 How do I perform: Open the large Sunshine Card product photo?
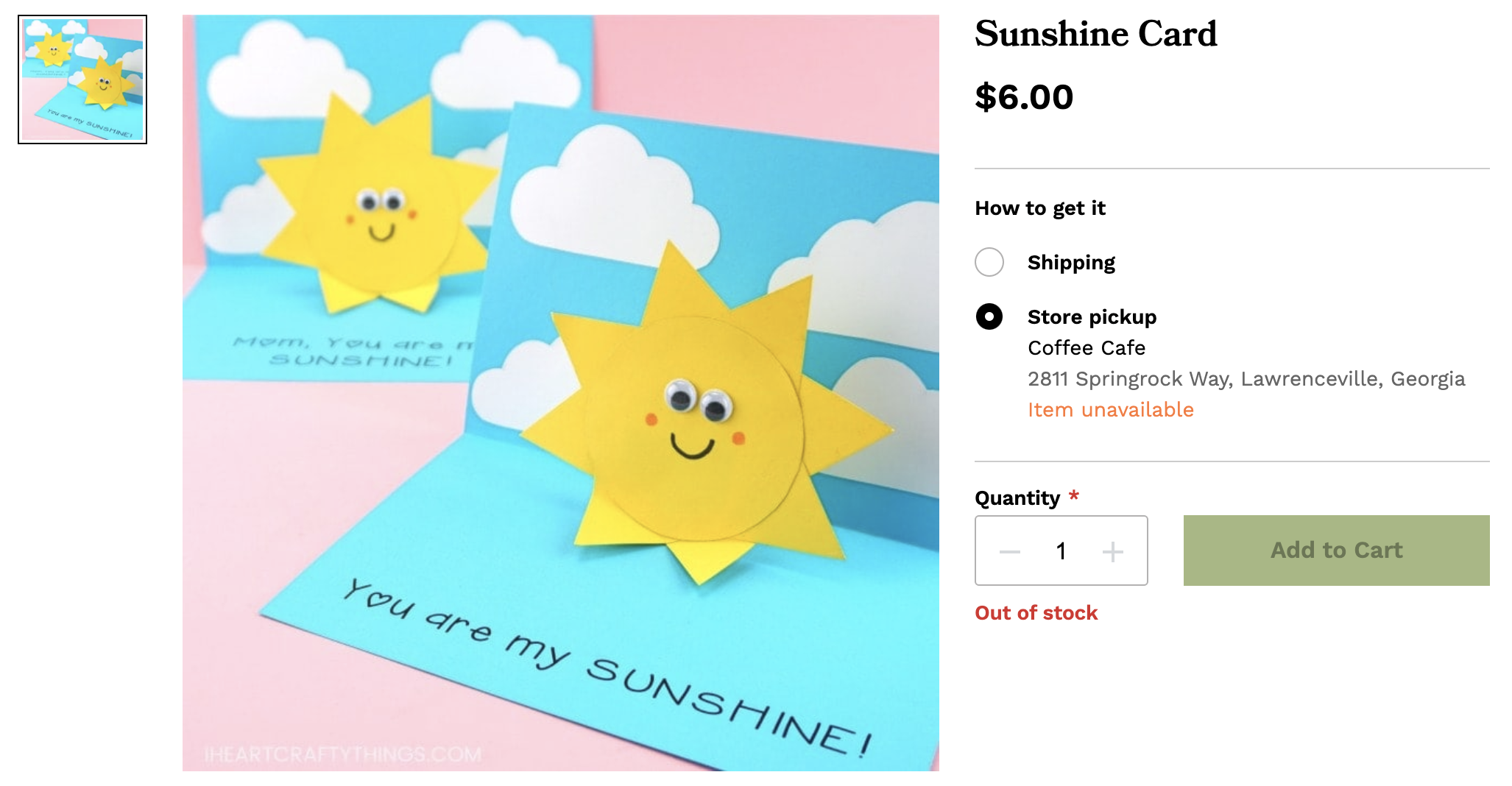point(560,393)
